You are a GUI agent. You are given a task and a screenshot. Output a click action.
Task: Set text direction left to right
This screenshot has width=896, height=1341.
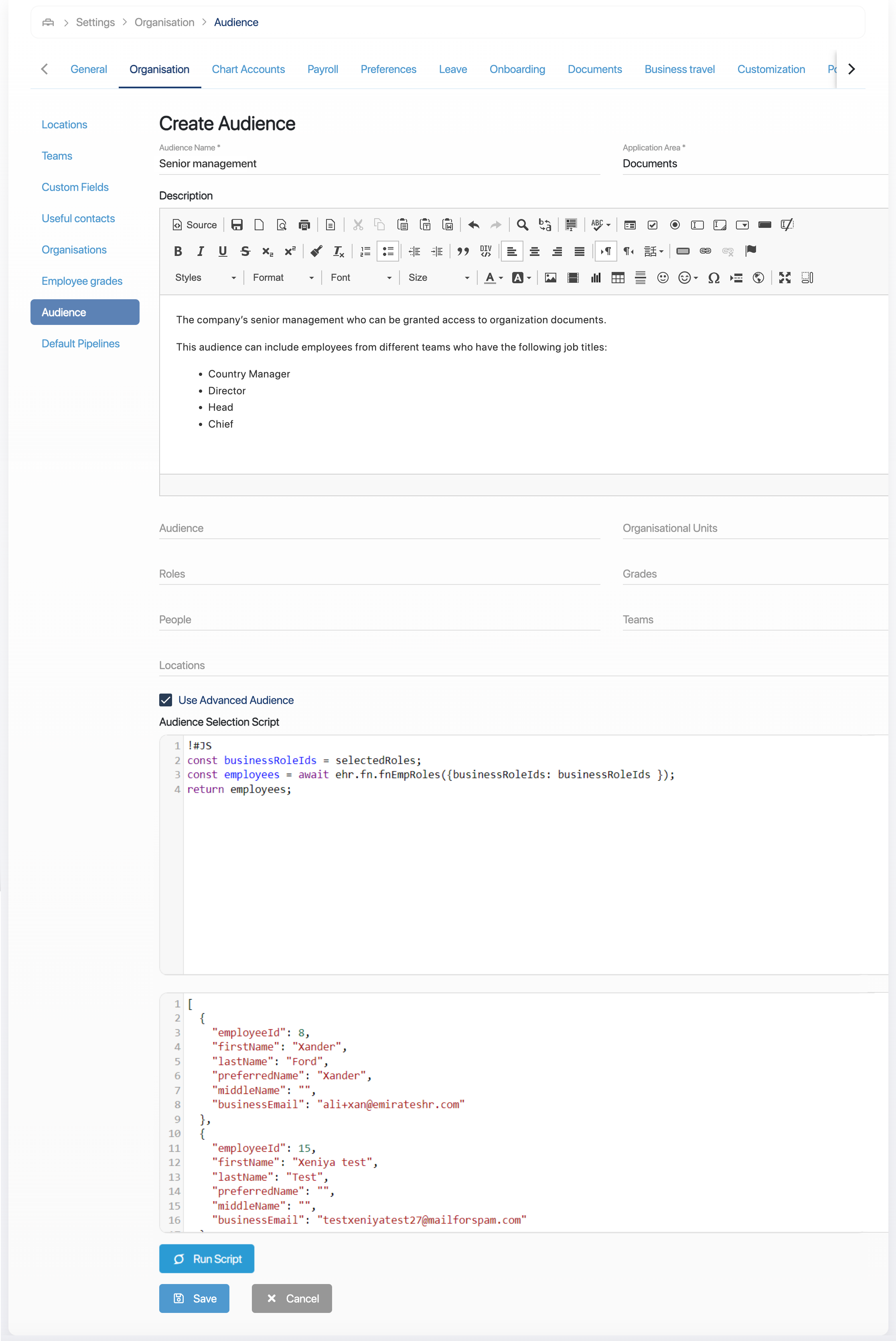[606, 251]
